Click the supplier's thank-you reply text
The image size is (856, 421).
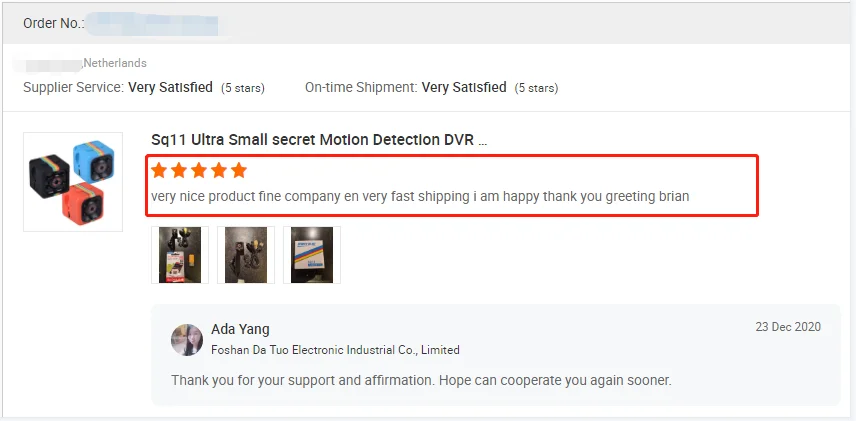tap(421, 380)
